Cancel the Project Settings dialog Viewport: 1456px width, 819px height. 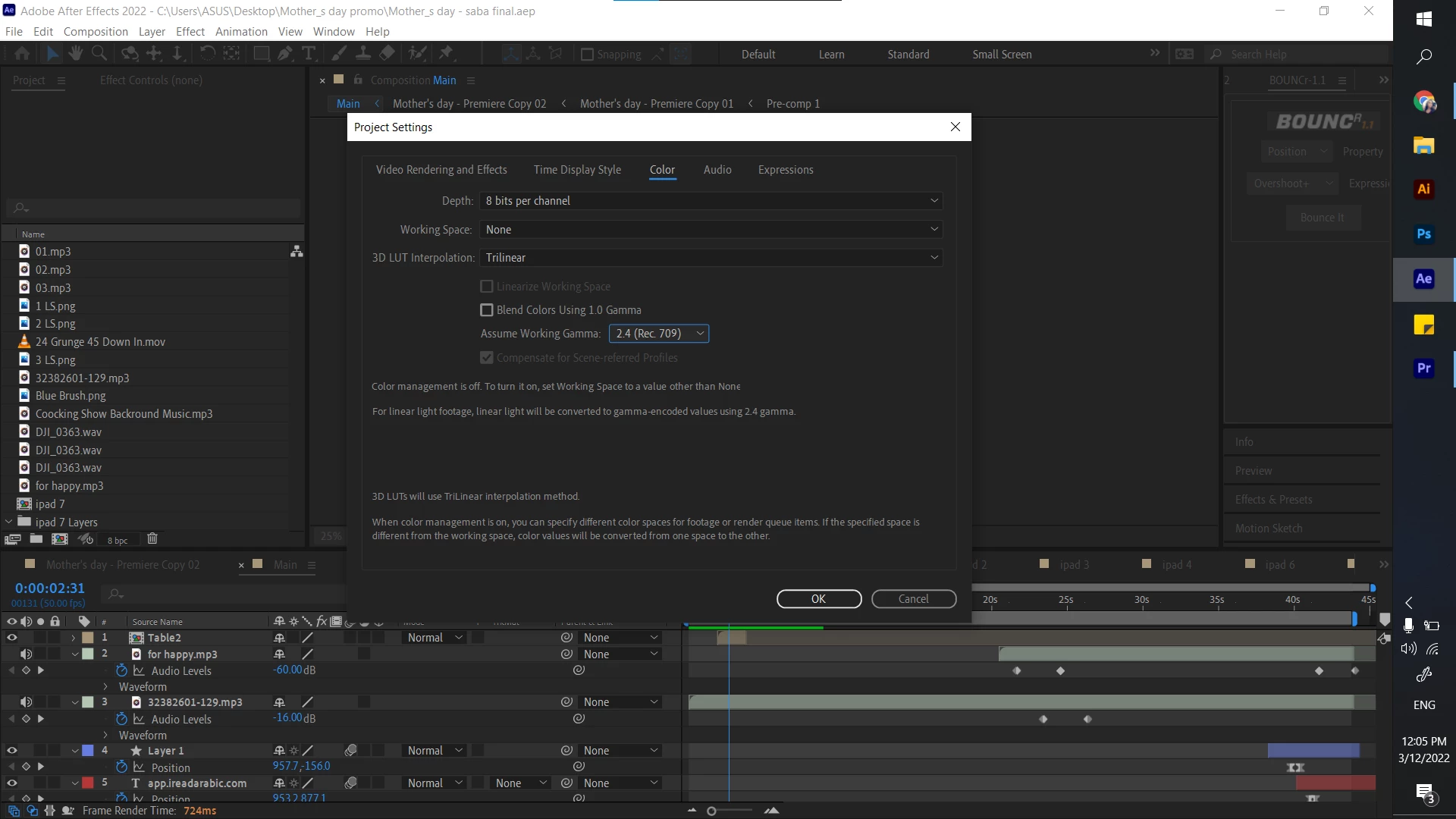(x=913, y=599)
